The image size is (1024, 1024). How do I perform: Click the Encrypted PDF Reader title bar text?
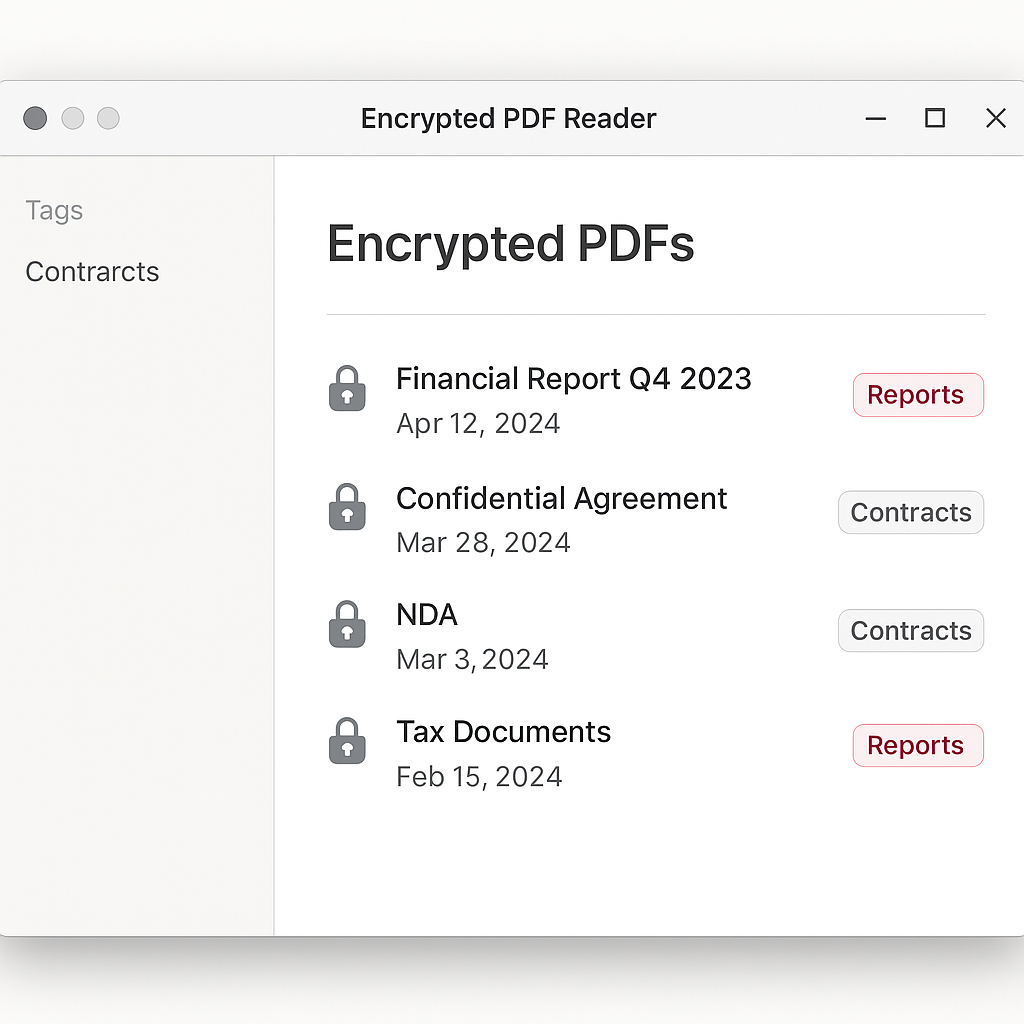(508, 118)
